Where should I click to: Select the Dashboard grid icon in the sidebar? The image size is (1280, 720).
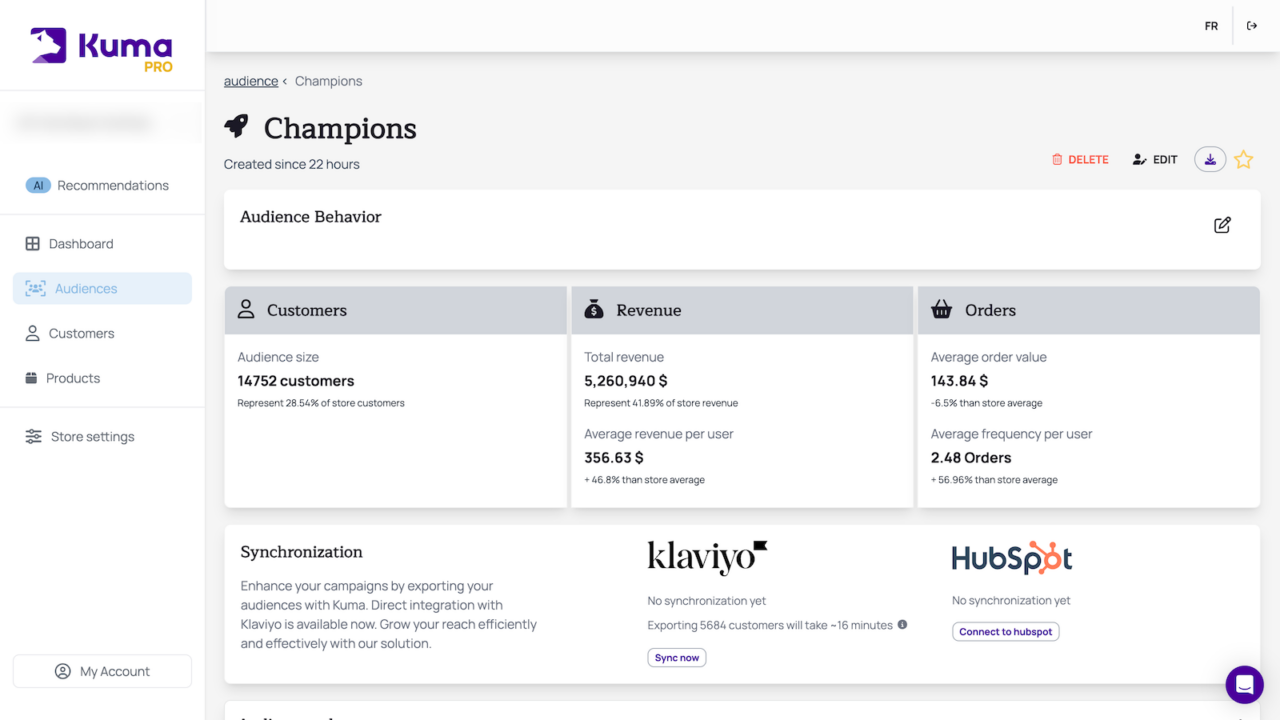(34, 243)
